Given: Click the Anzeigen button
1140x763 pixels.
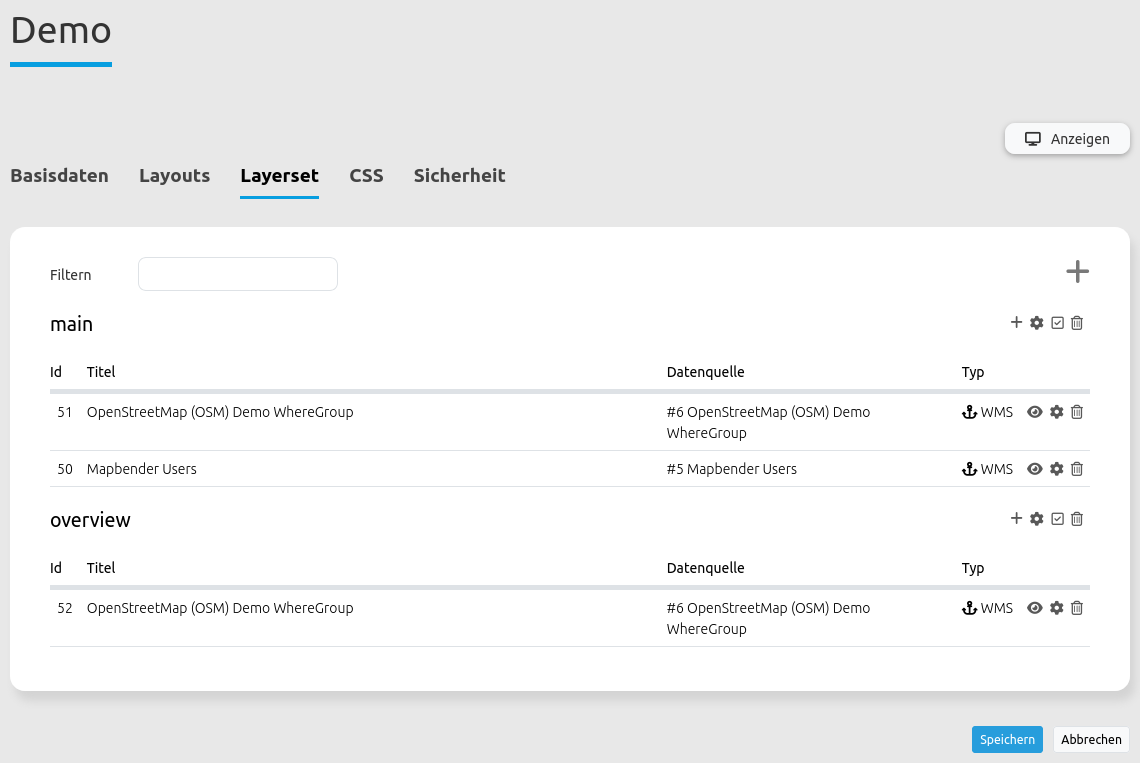Looking at the screenshot, I should tap(1067, 139).
